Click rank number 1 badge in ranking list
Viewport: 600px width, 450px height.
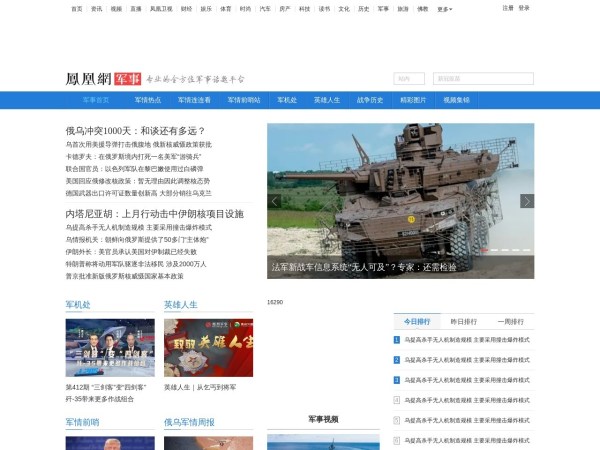pos(397,340)
